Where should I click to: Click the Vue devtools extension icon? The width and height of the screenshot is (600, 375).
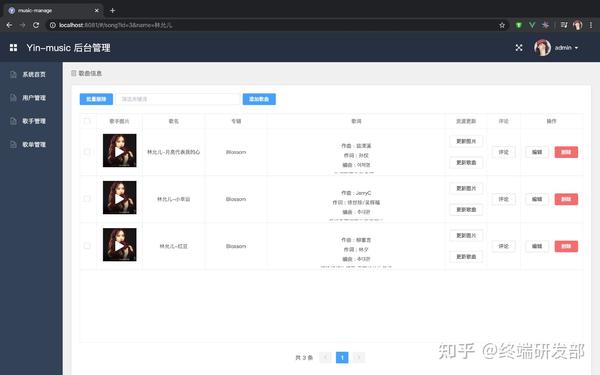coord(532,25)
